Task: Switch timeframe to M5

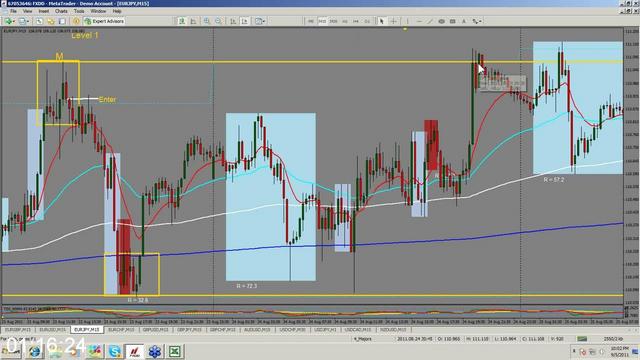Action: tap(311, 21)
